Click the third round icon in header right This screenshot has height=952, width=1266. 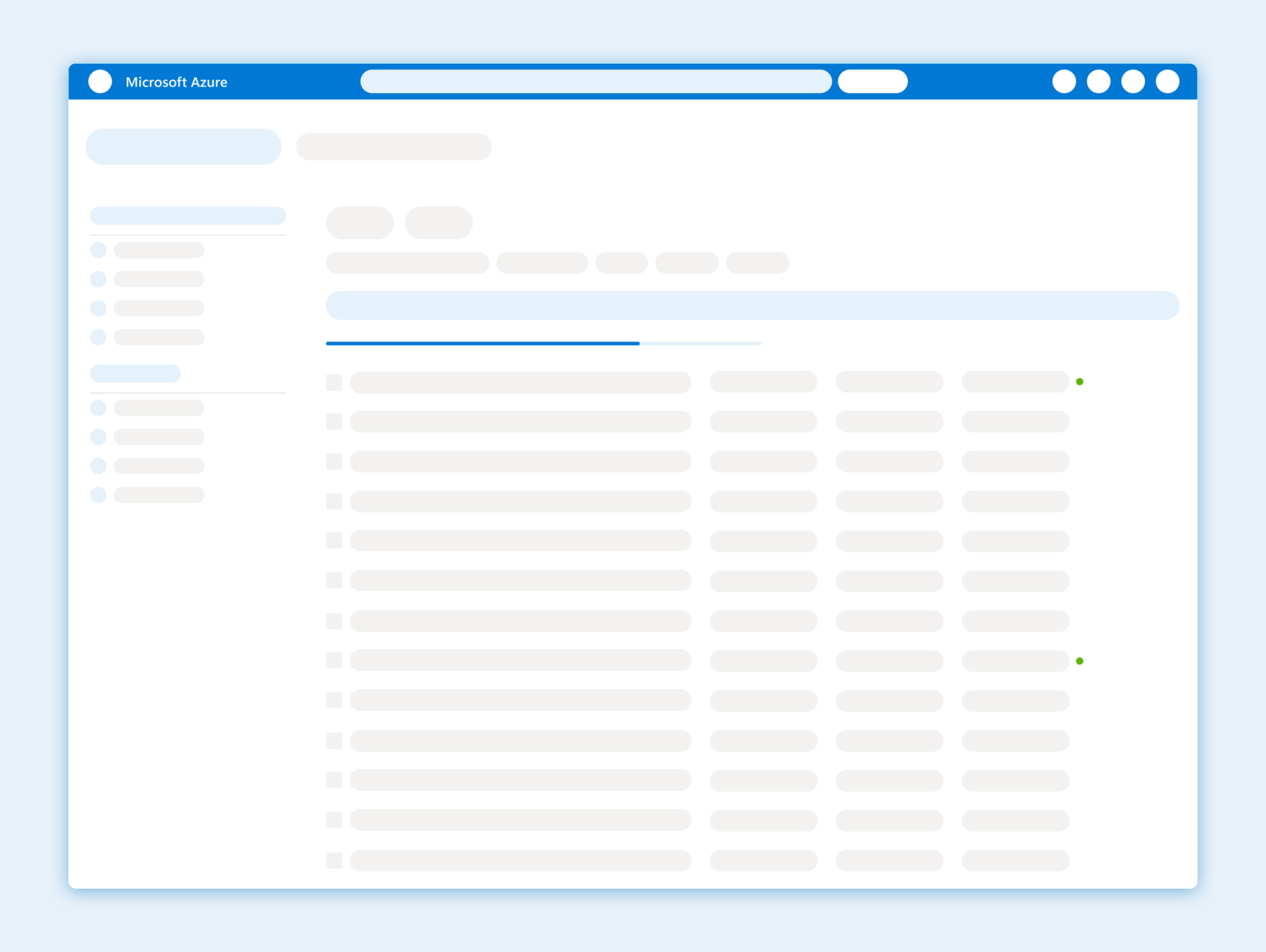coord(1133,81)
